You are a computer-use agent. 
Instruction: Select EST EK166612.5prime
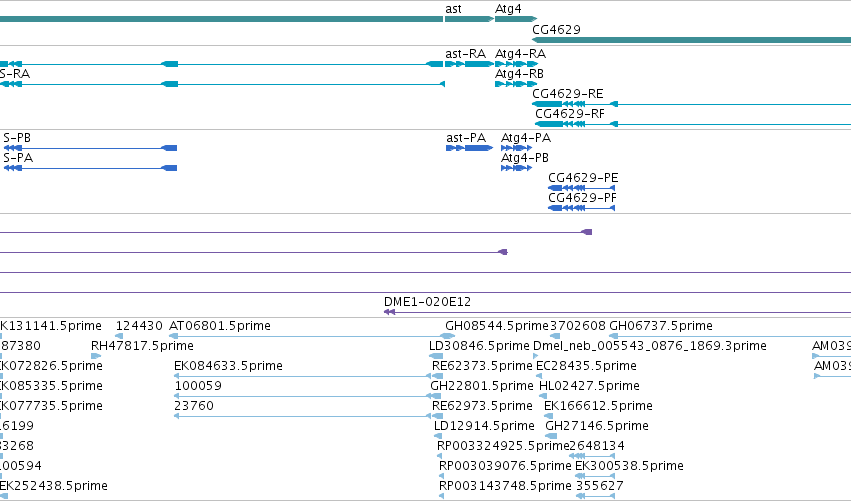598,406
